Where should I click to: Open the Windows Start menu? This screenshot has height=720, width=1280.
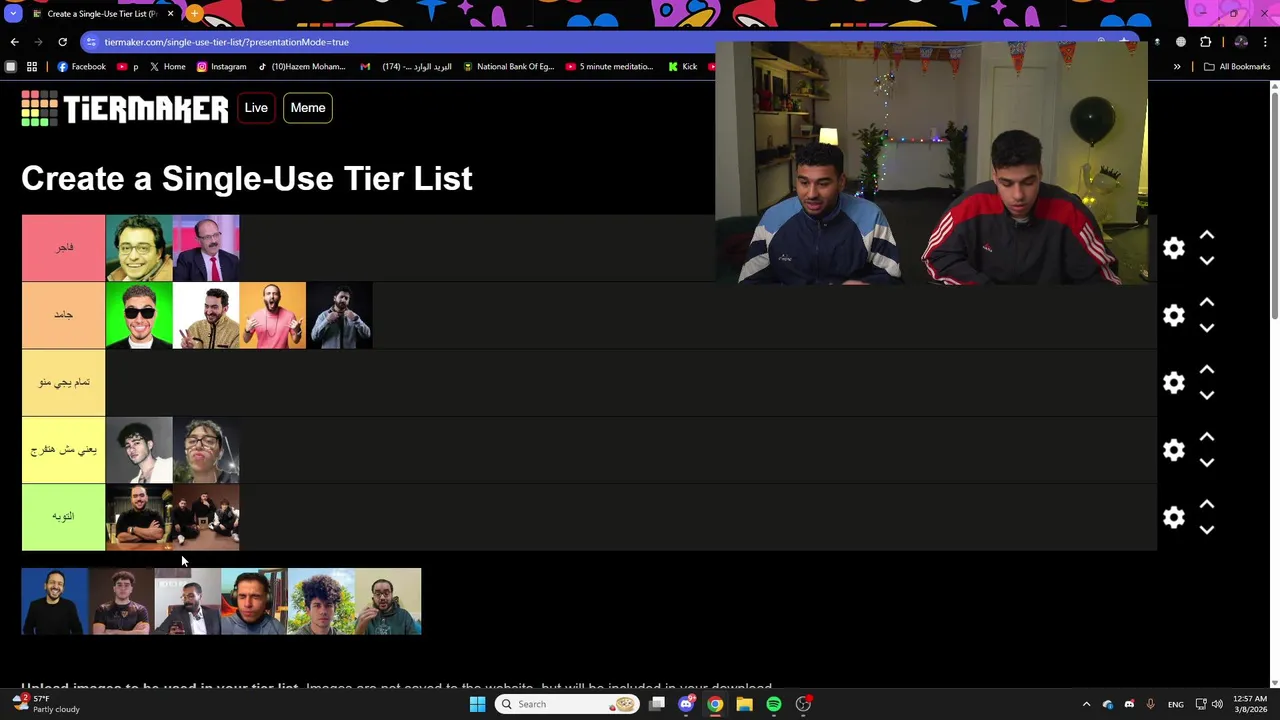coord(477,704)
